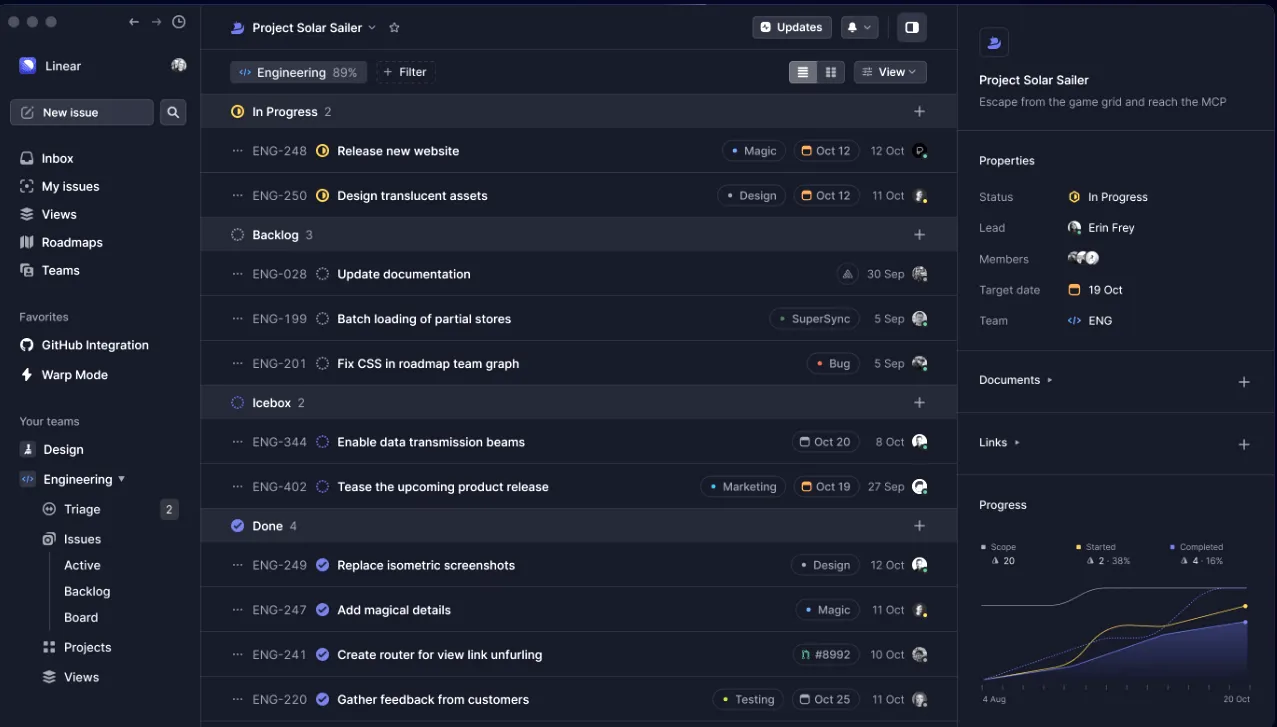Click the search magnifier icon in sidebar

(x=173, y=112)
